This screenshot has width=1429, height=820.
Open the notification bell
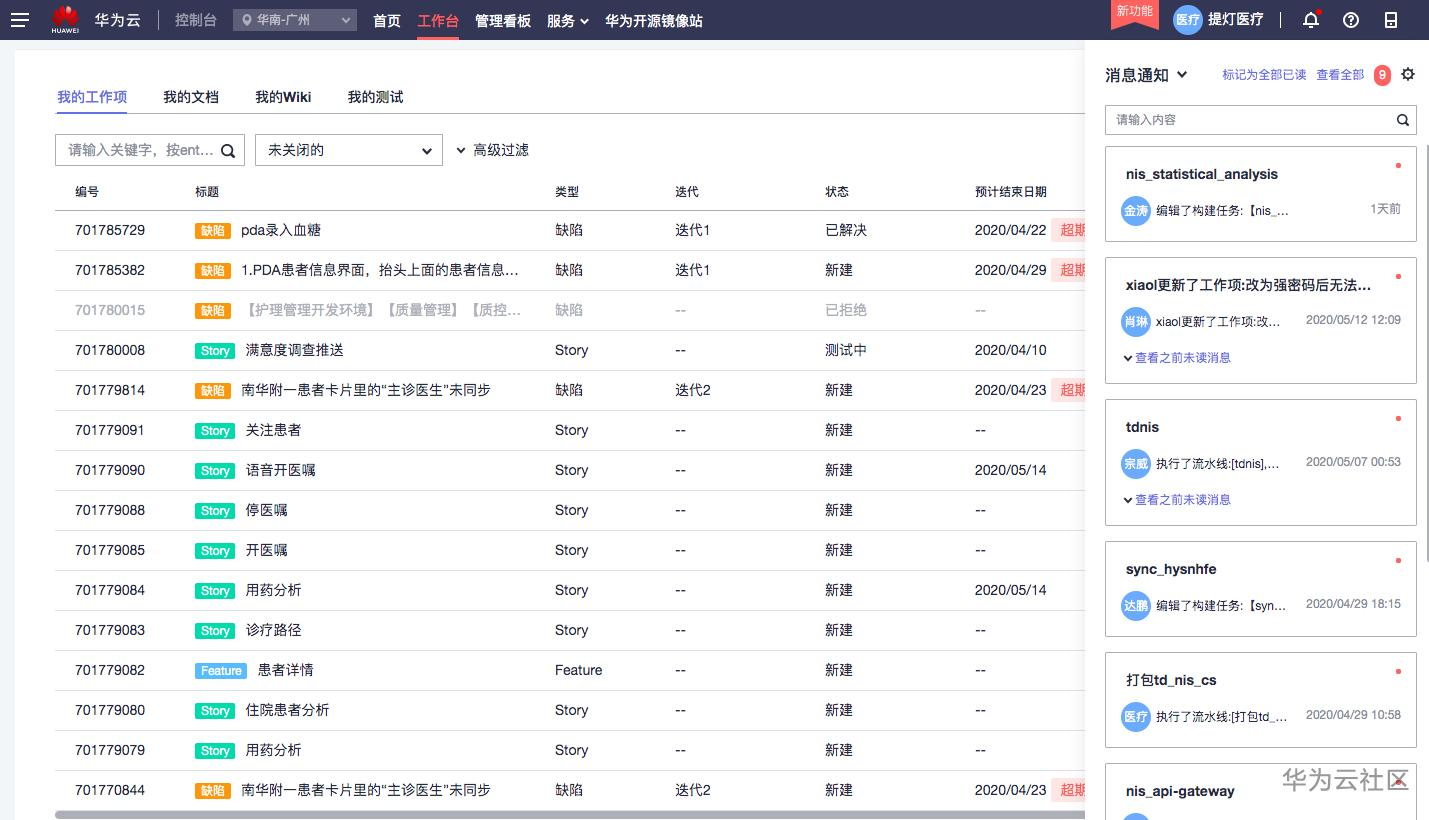coord(1311,20)
